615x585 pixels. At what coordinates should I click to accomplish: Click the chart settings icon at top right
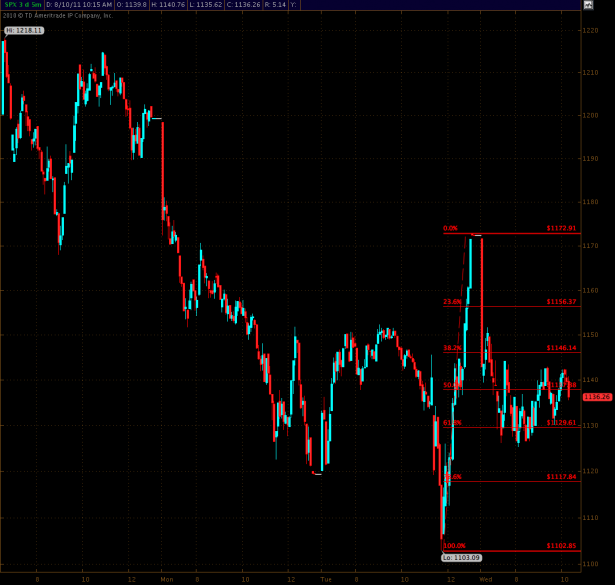pyautogui.click(x=588, y=5)
